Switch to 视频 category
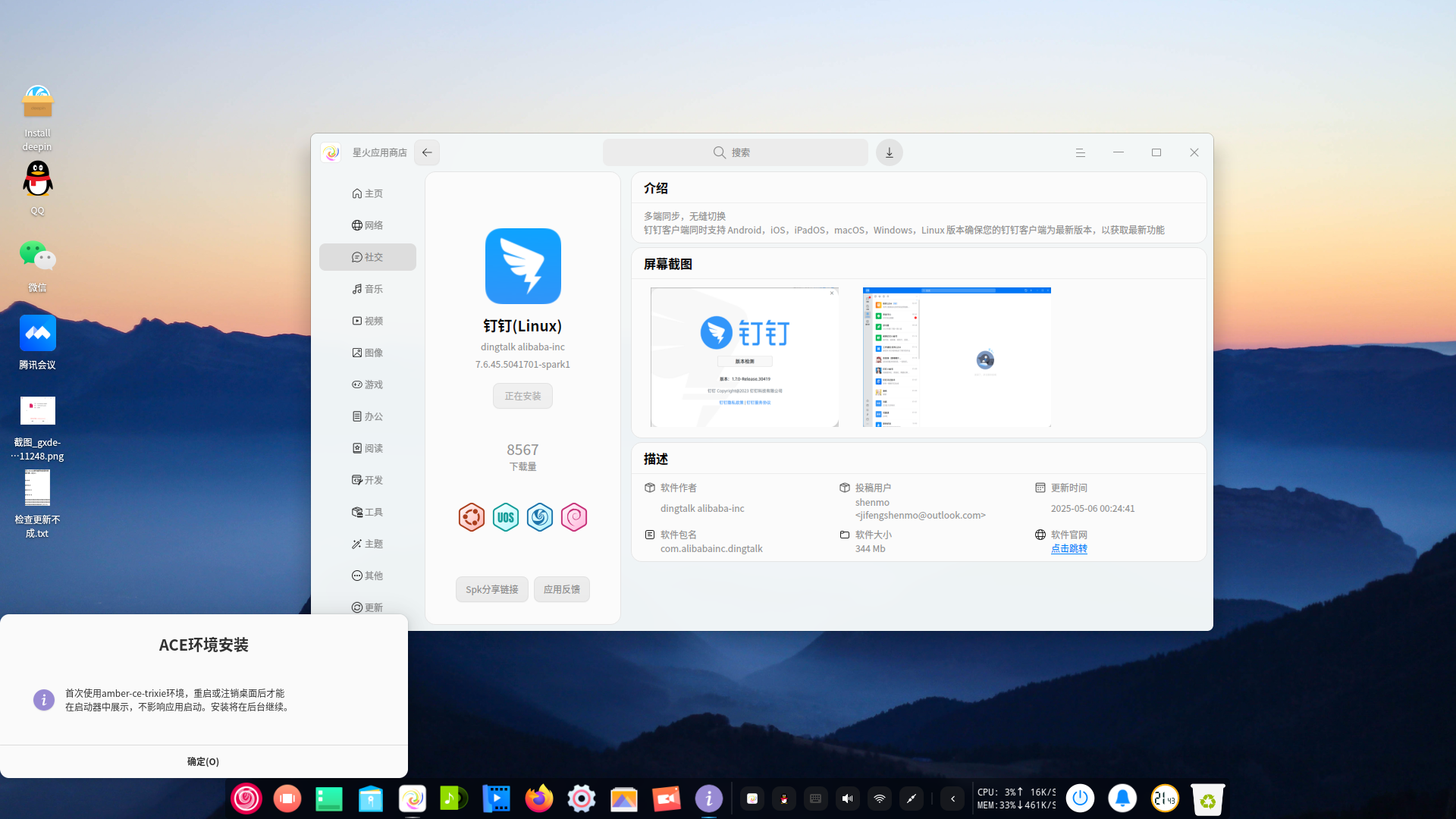The height and width of the screenshot is (819, 1456). (x=368, y=321)
